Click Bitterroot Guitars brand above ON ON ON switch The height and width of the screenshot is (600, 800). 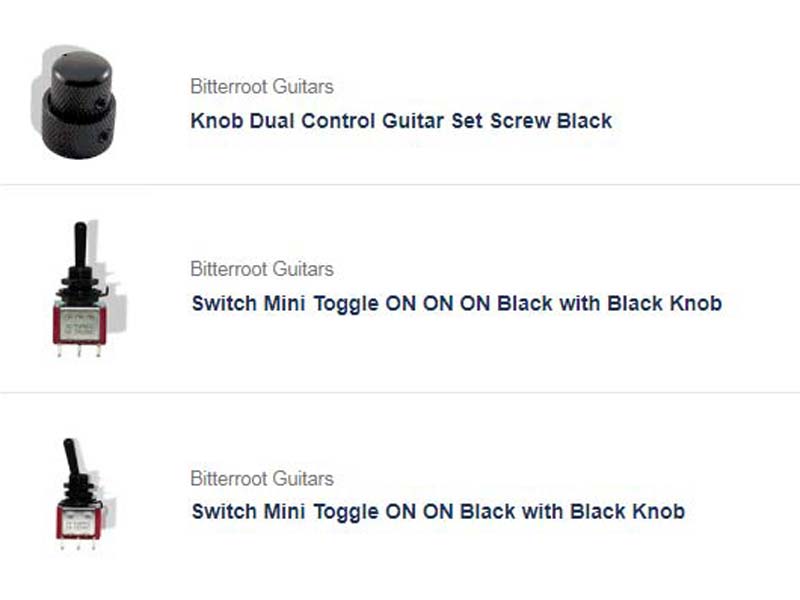click(x=262, y=269)
